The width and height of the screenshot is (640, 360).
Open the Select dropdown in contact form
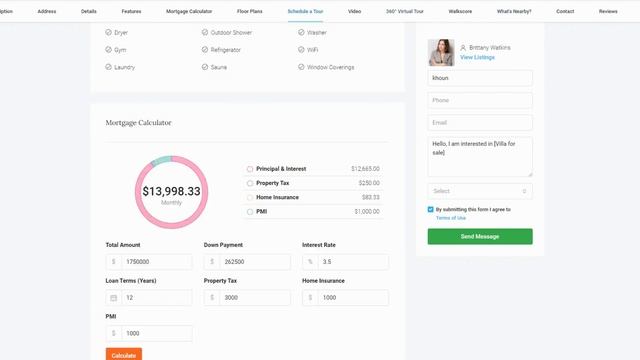[480, 191]
